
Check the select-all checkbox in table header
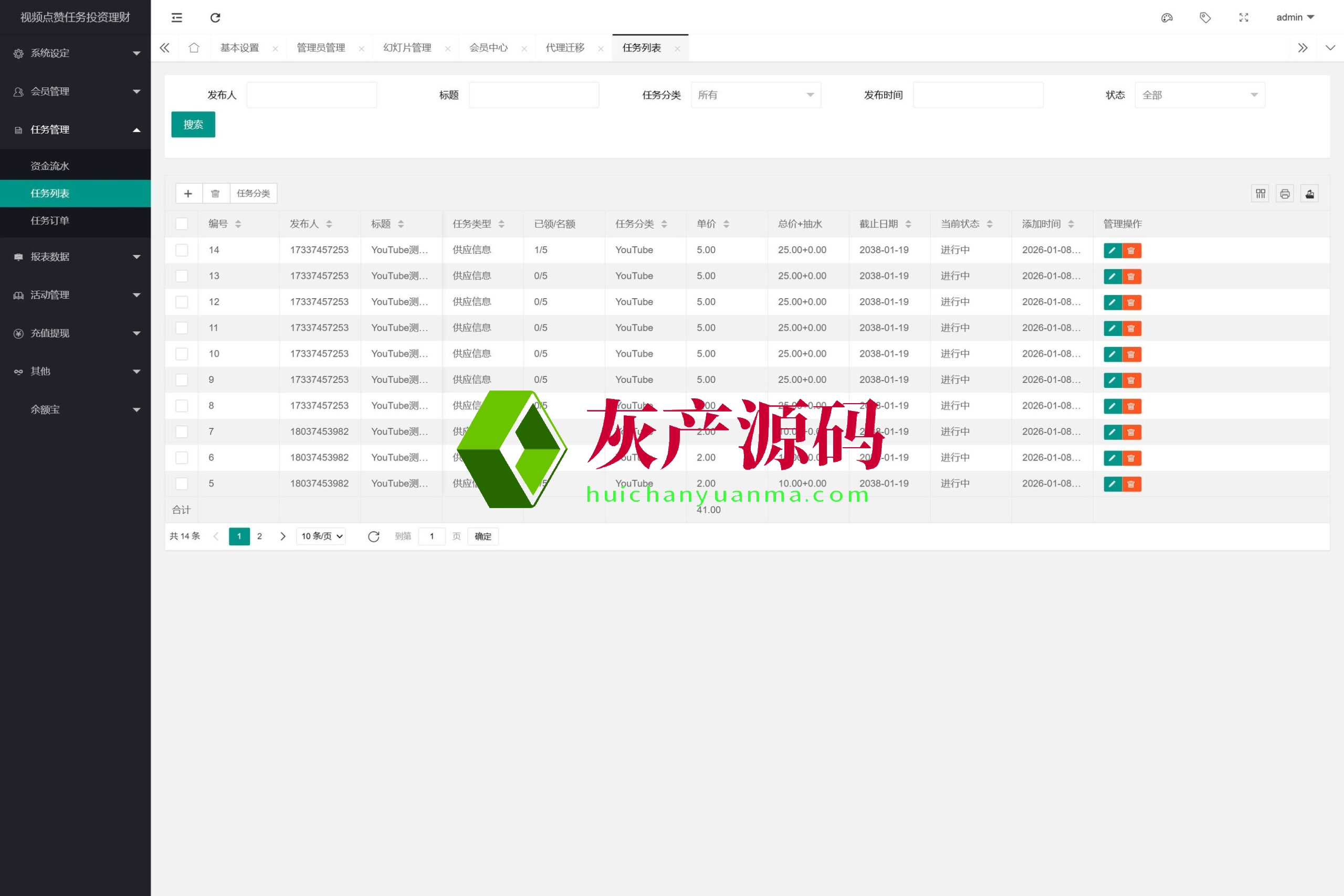click(x=182, y=224)
